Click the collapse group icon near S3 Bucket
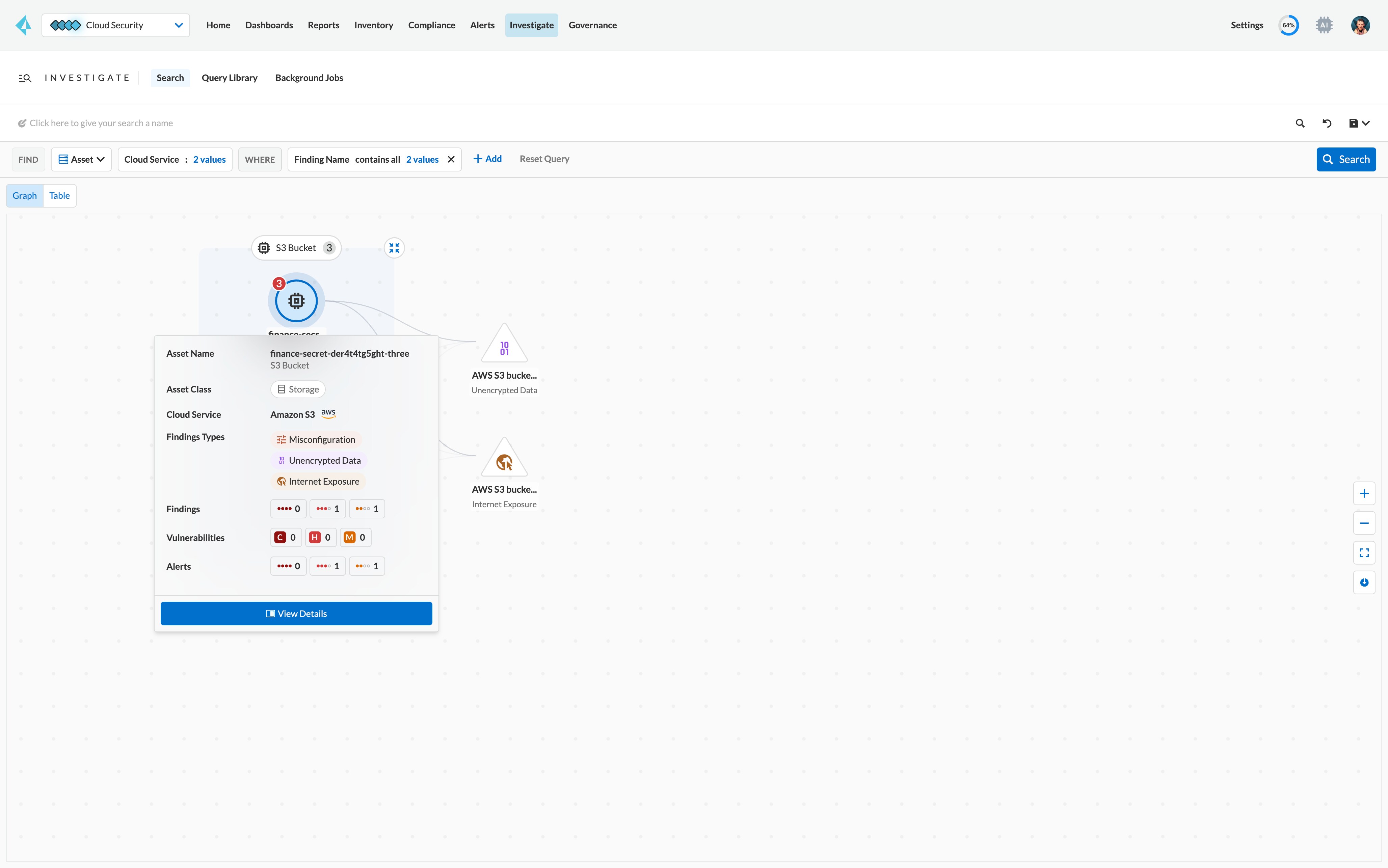 (394, 248)
